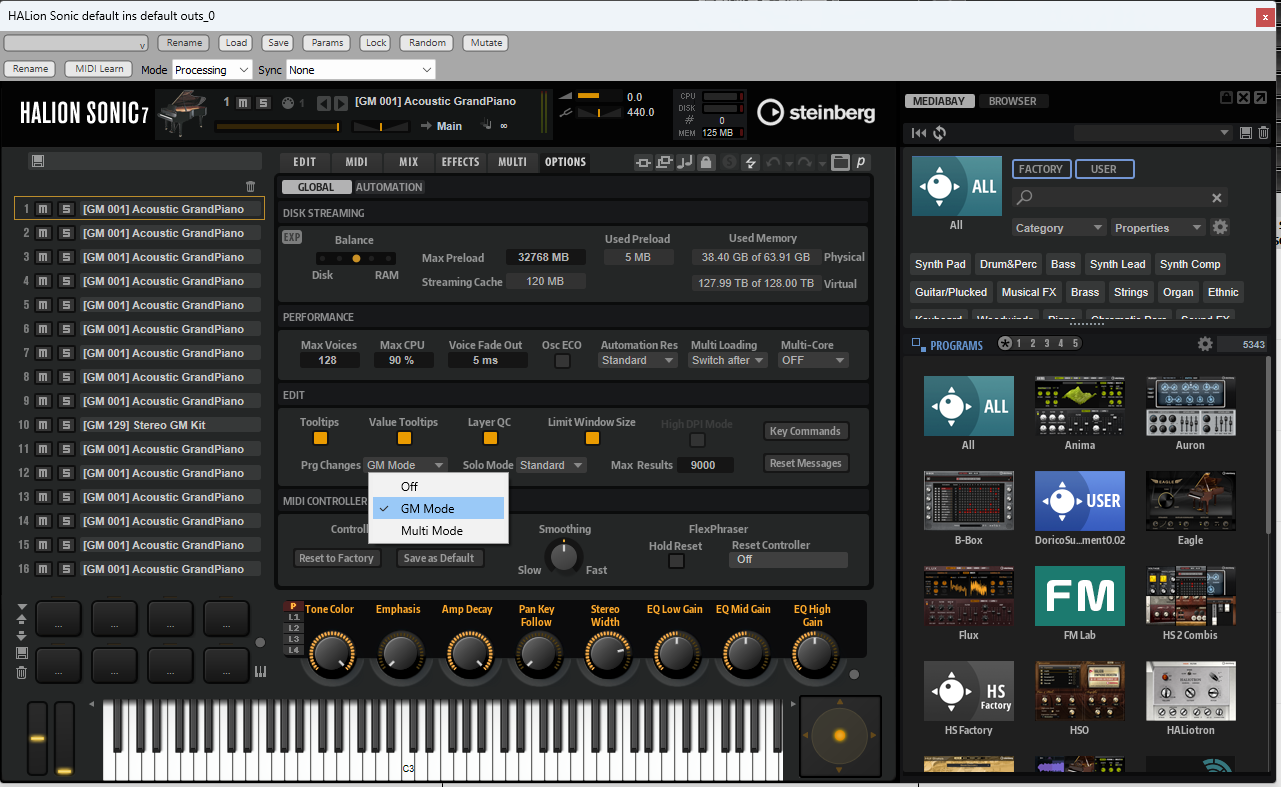
Task: Click the EXP icon in Disk Streaming
Action: click(292, 237)
